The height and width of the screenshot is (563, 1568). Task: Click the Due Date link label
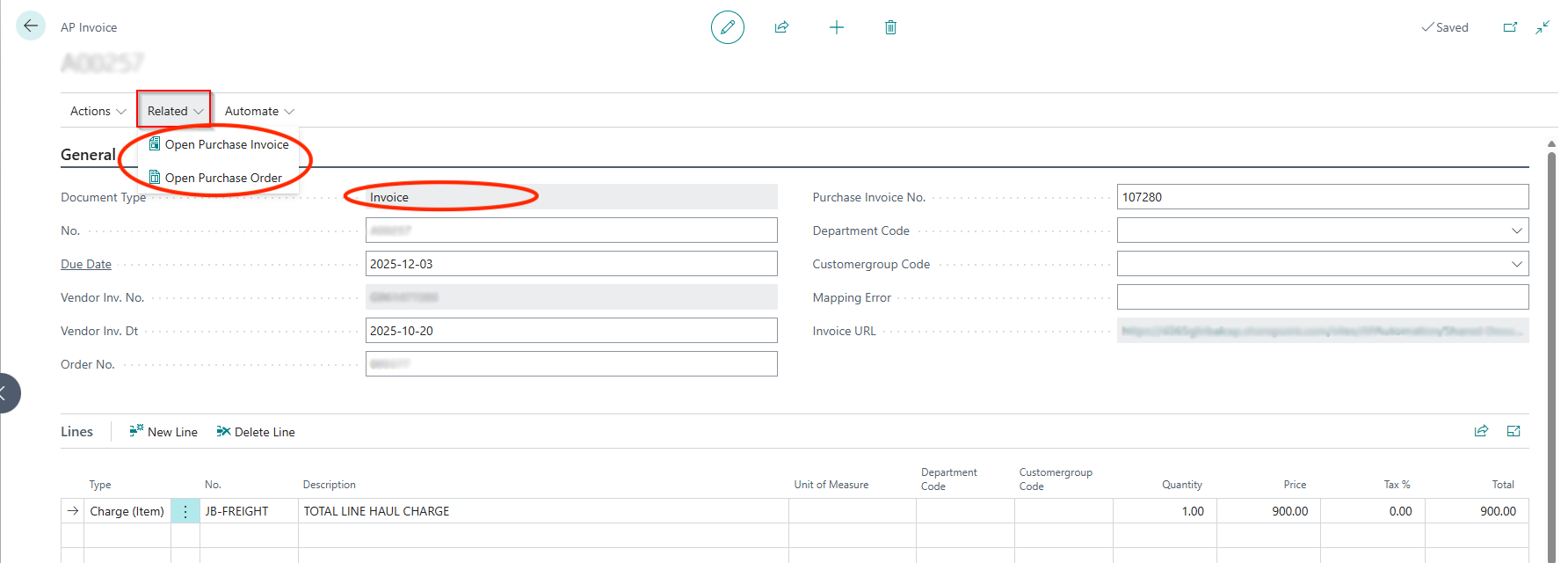86,264
